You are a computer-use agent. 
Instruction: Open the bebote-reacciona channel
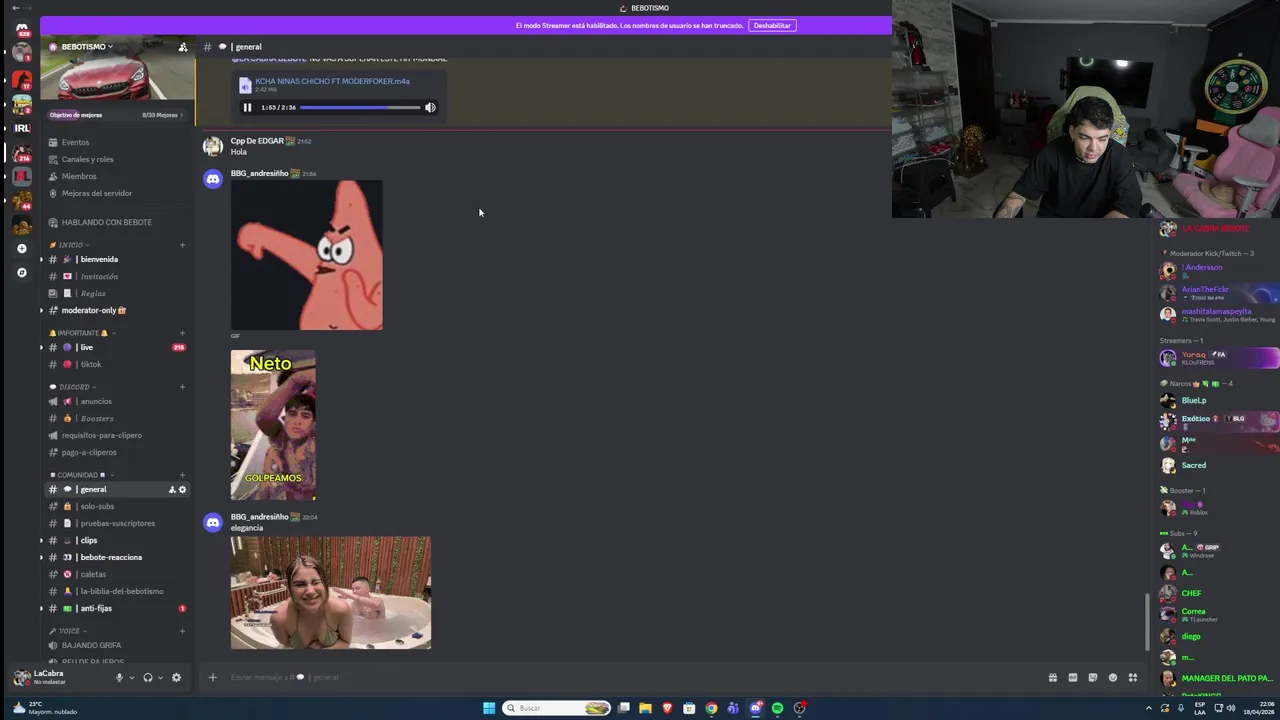pyautogui.click(x=118, y=557)
